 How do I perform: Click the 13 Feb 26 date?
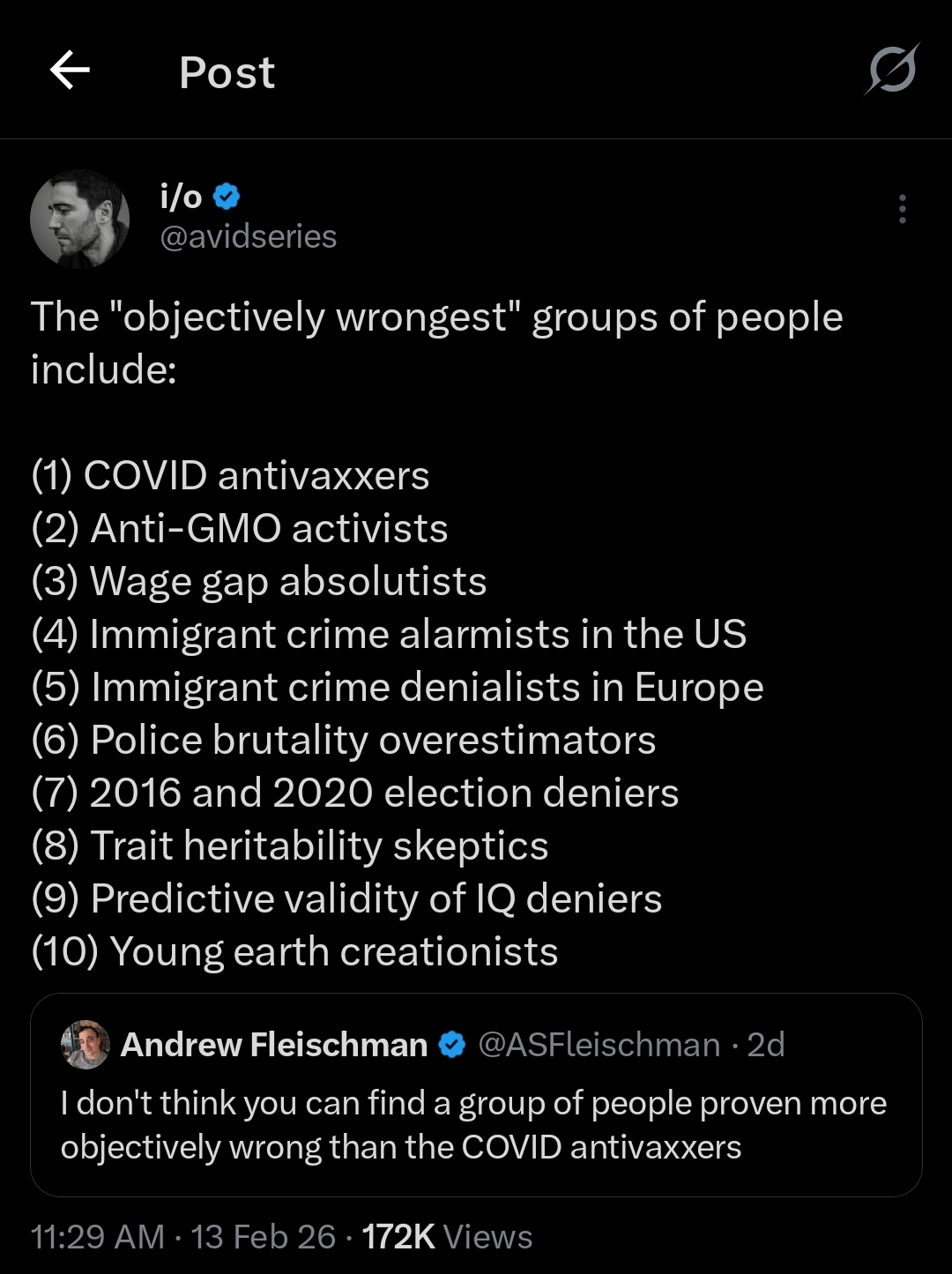pyautogui.click(x=264, y=1237)
